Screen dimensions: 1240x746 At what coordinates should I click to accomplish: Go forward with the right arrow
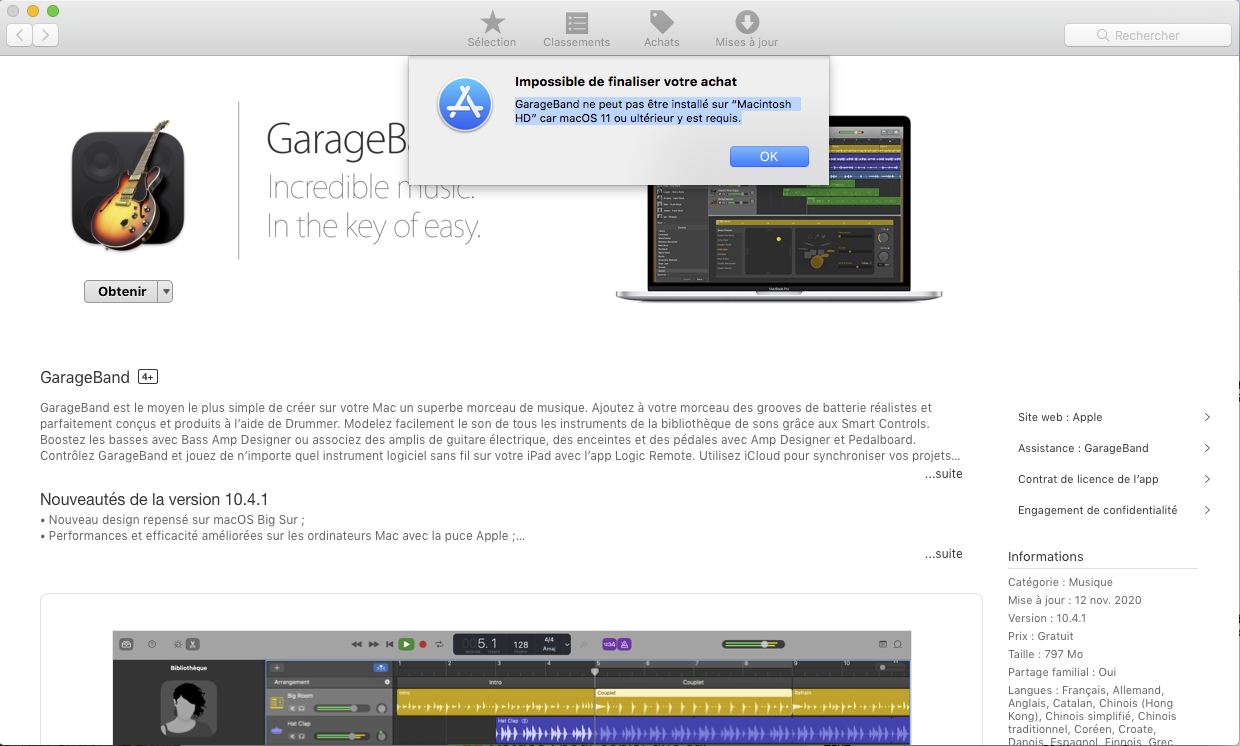coord(45,35)
